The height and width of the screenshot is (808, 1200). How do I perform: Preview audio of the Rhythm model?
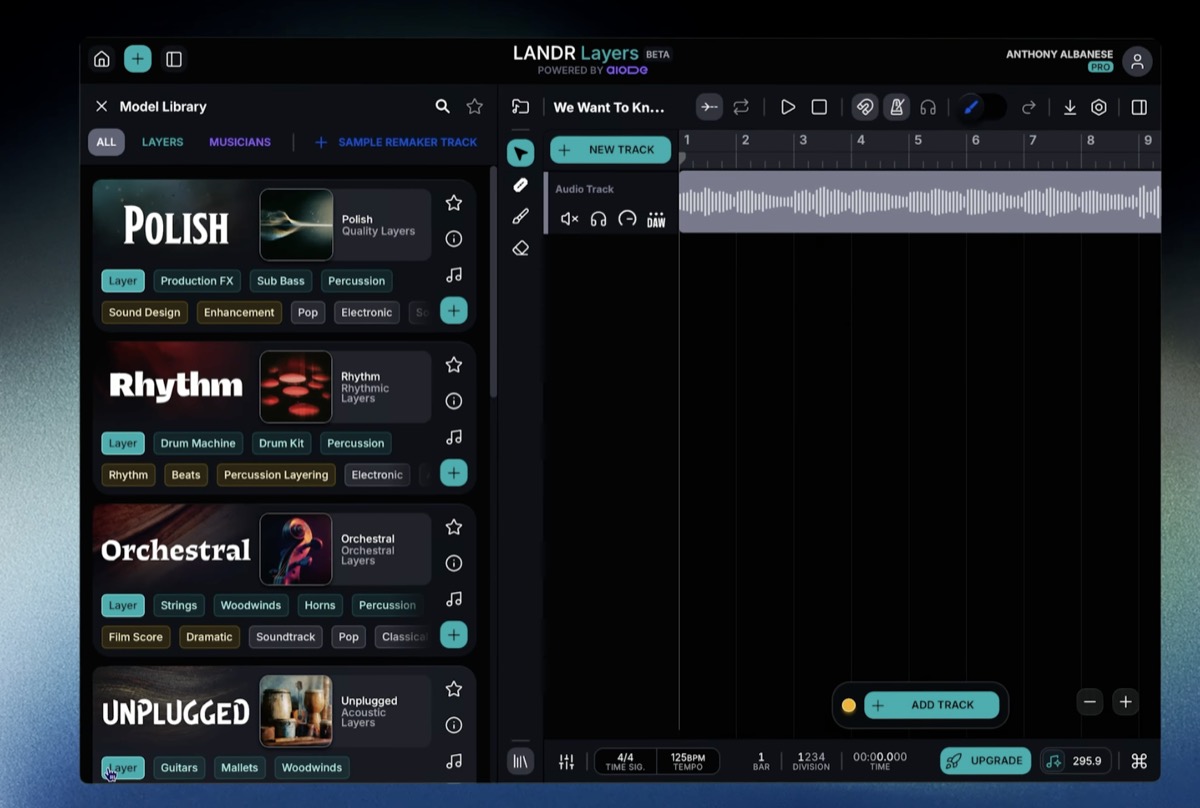[454, 437]
